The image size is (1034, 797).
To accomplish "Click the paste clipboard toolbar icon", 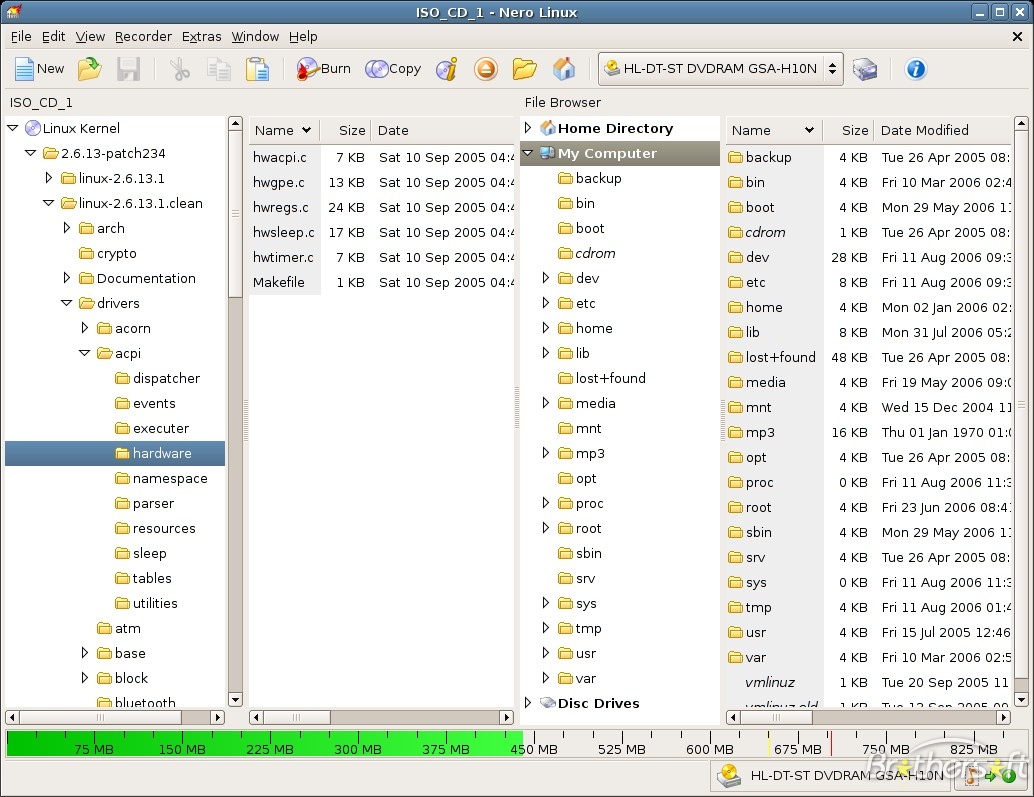I will coord(257,69).
